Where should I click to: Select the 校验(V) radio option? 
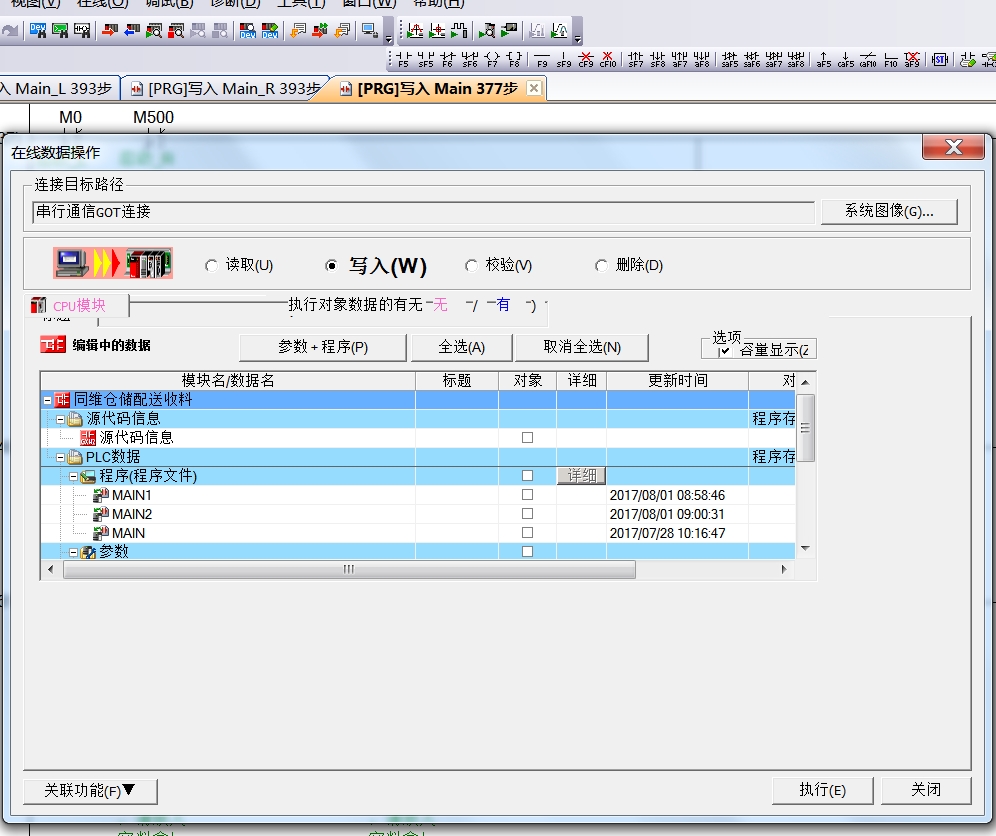471,266
